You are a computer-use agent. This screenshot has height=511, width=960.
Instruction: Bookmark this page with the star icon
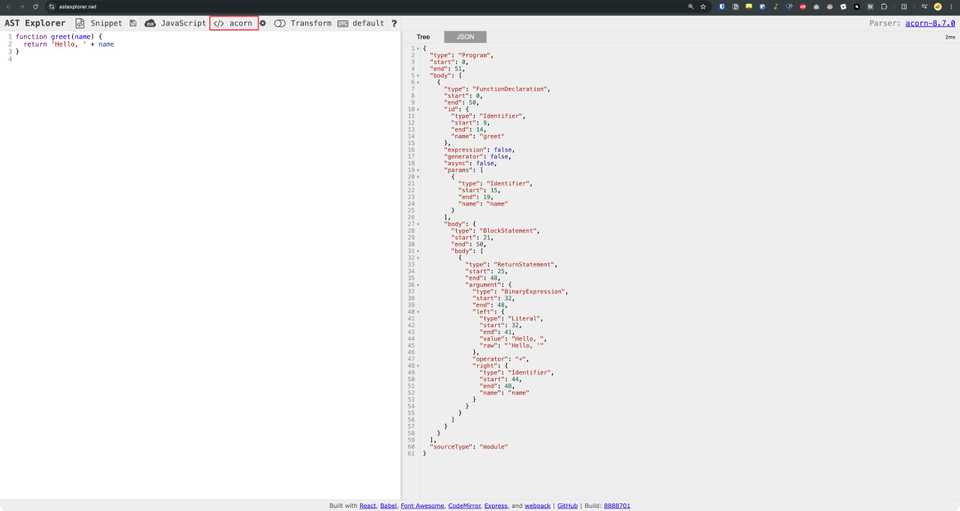703,7
